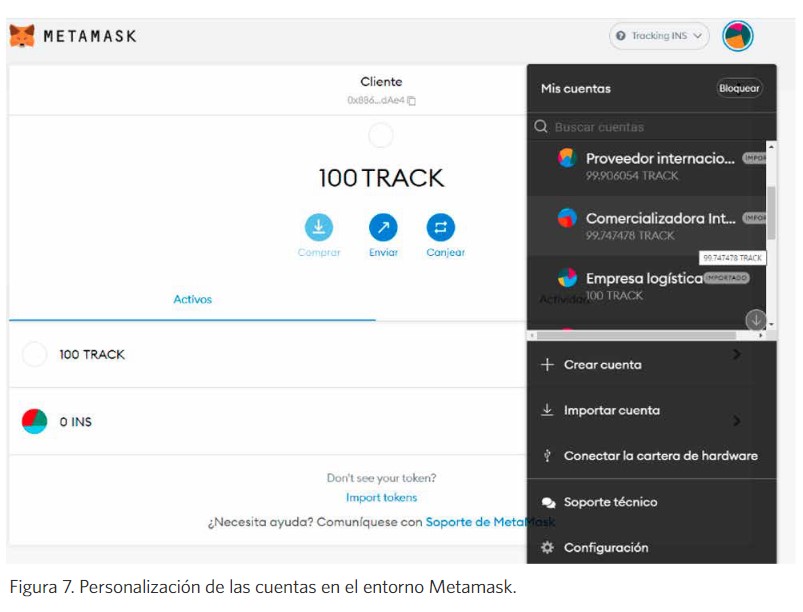This screenshot has height=612, width=803.
Task: Open Configuración menu item
Action: point(651,547)
